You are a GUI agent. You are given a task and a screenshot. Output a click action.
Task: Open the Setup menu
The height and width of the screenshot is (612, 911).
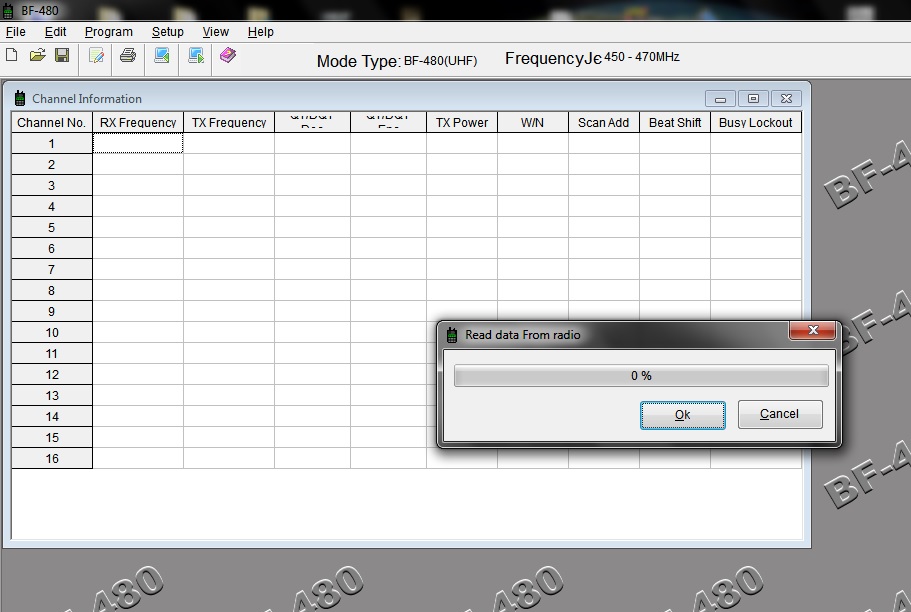[167, 32]
